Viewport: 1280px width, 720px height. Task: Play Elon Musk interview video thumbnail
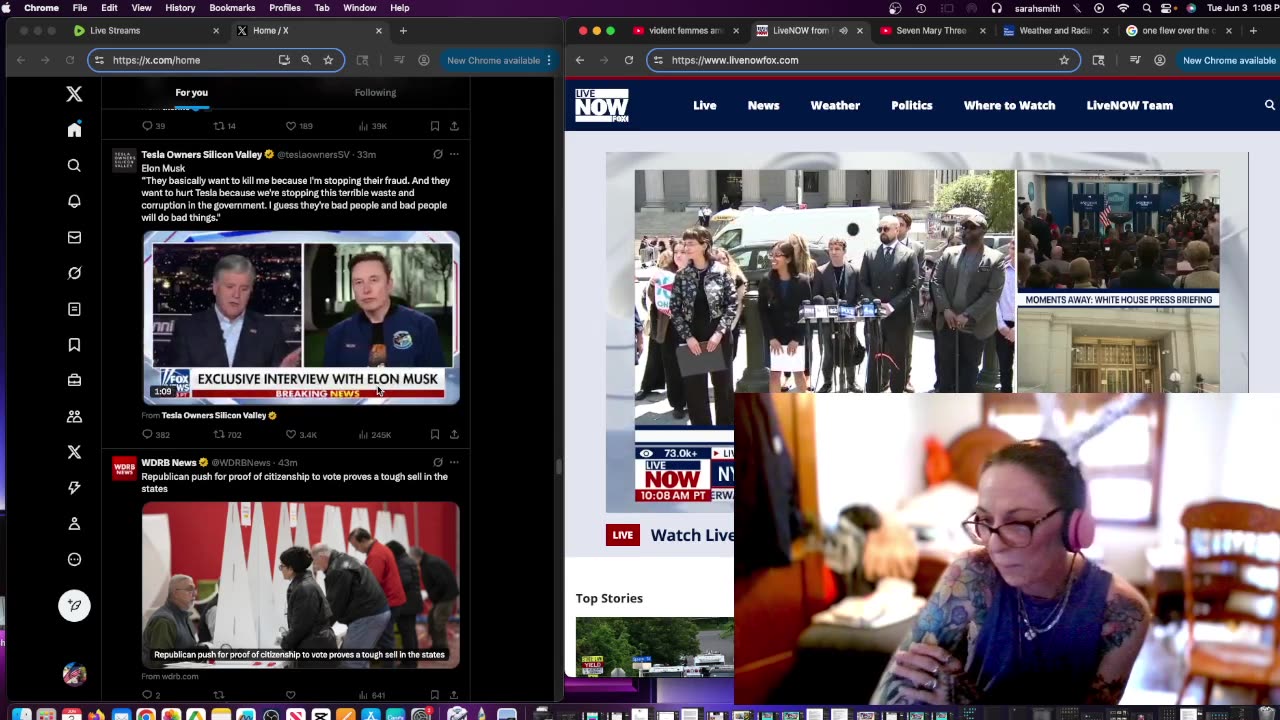(x=301, y=318)
